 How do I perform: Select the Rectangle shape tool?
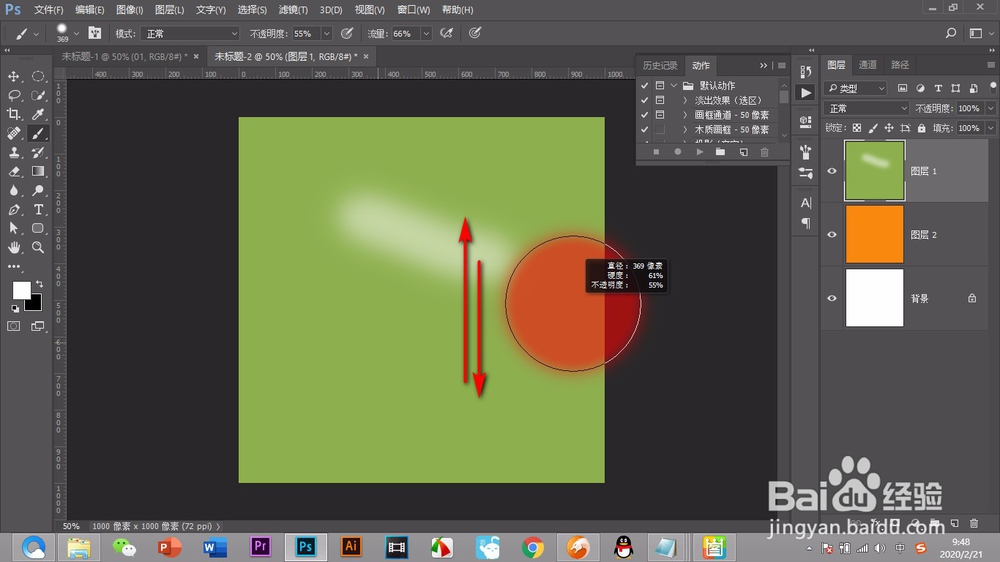[x=38, y=228]
